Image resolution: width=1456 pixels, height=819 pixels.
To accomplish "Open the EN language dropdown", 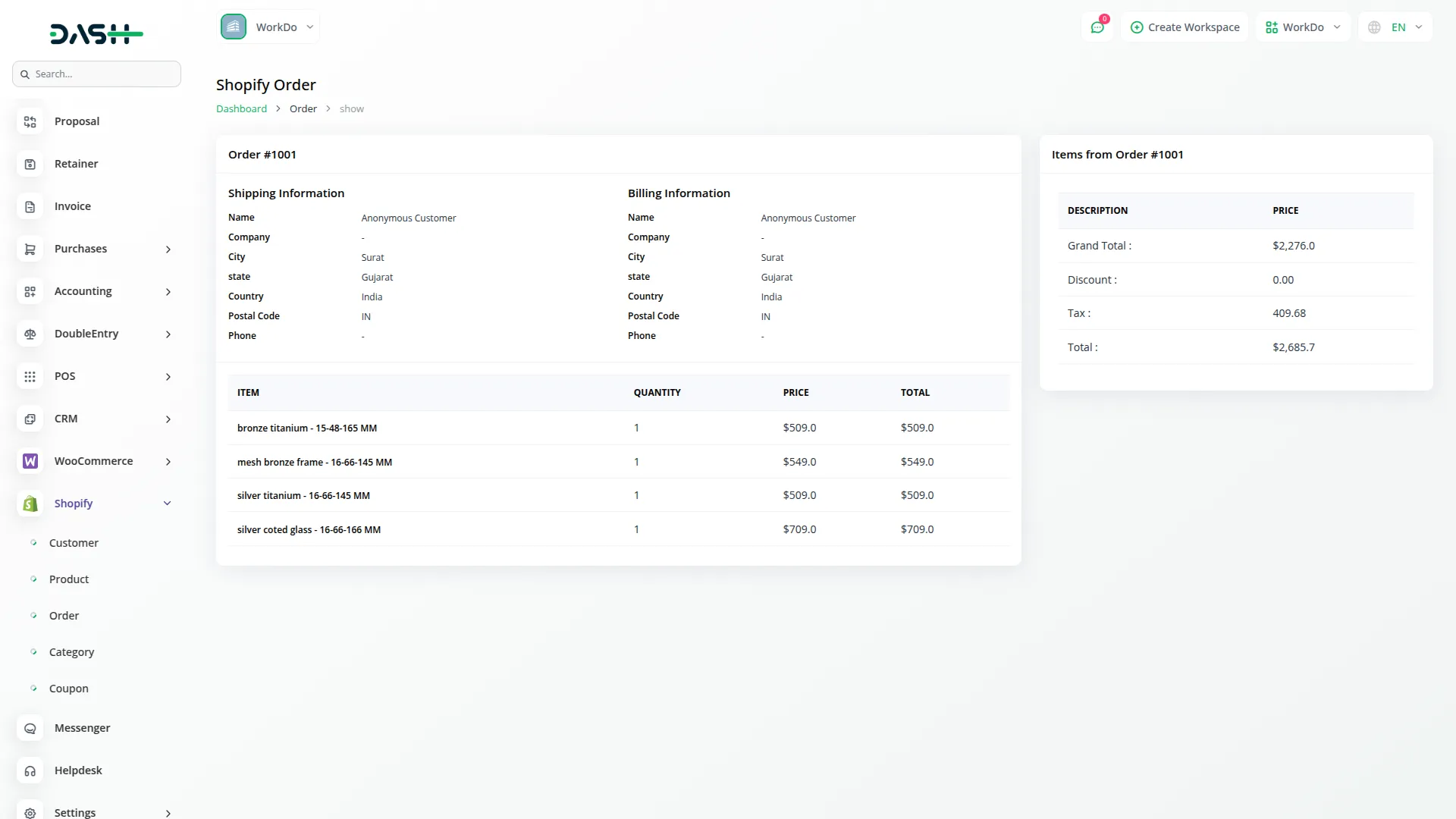I will tap(1395, 27).
